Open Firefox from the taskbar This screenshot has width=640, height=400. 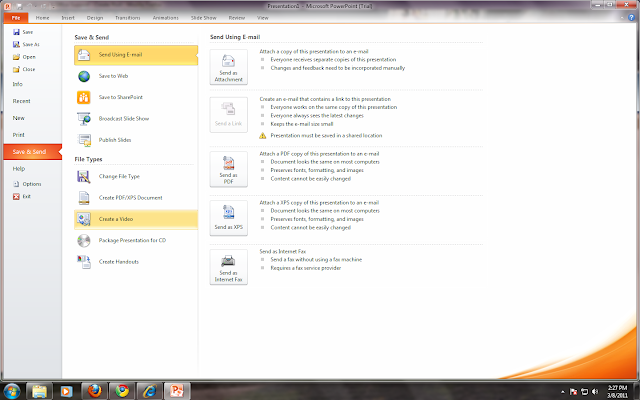94,391
